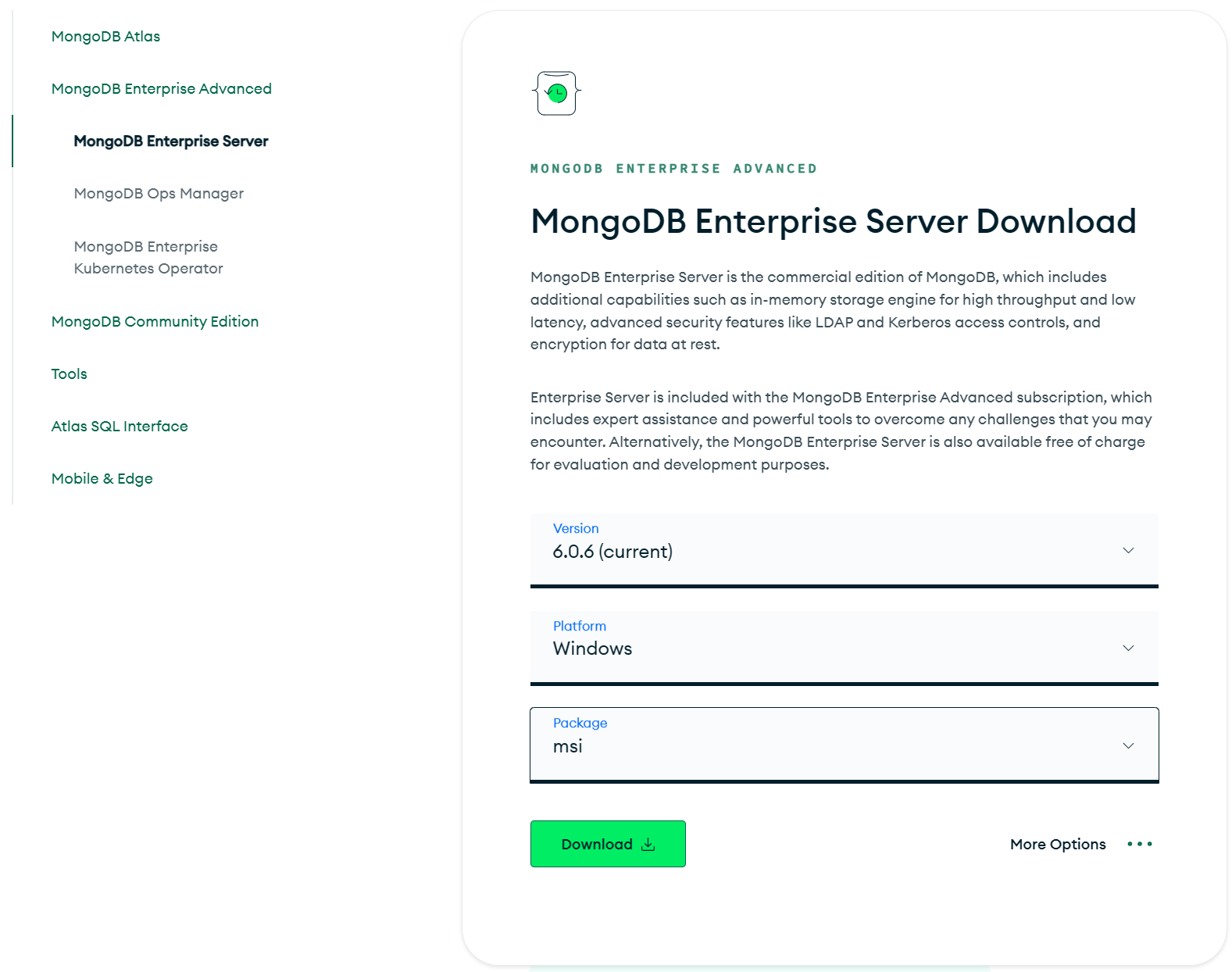Screen dimensions: 1232x972
Task: Open the MongoDB Atlas sidebar link
Action: pos(105,37)
